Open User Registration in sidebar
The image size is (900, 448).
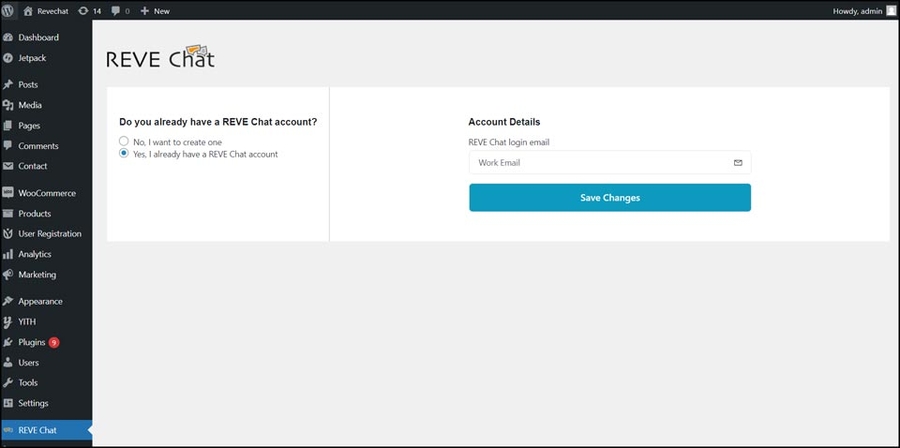click(x=49, y=234)
